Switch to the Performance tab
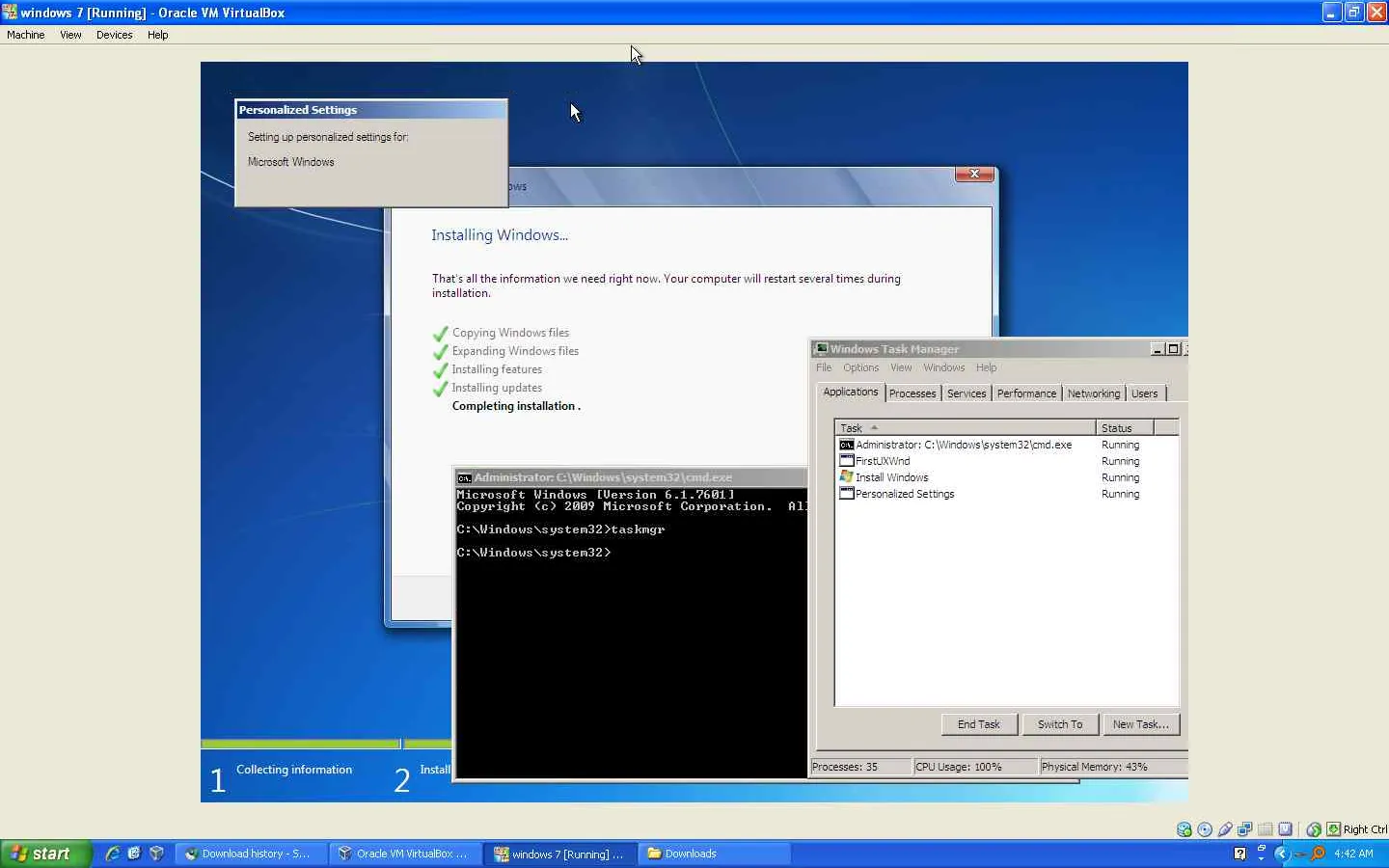 pyautogui.click(x=1026, y=393)
